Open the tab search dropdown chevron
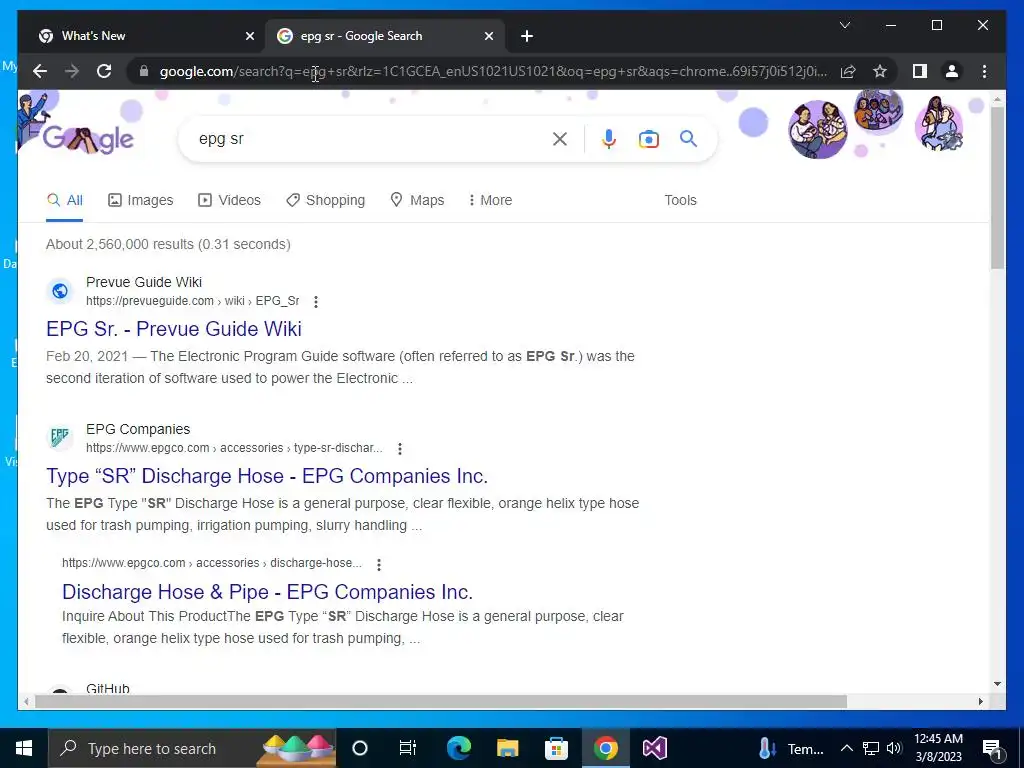Screen dimensions: 1024x768 coord(844,25)
